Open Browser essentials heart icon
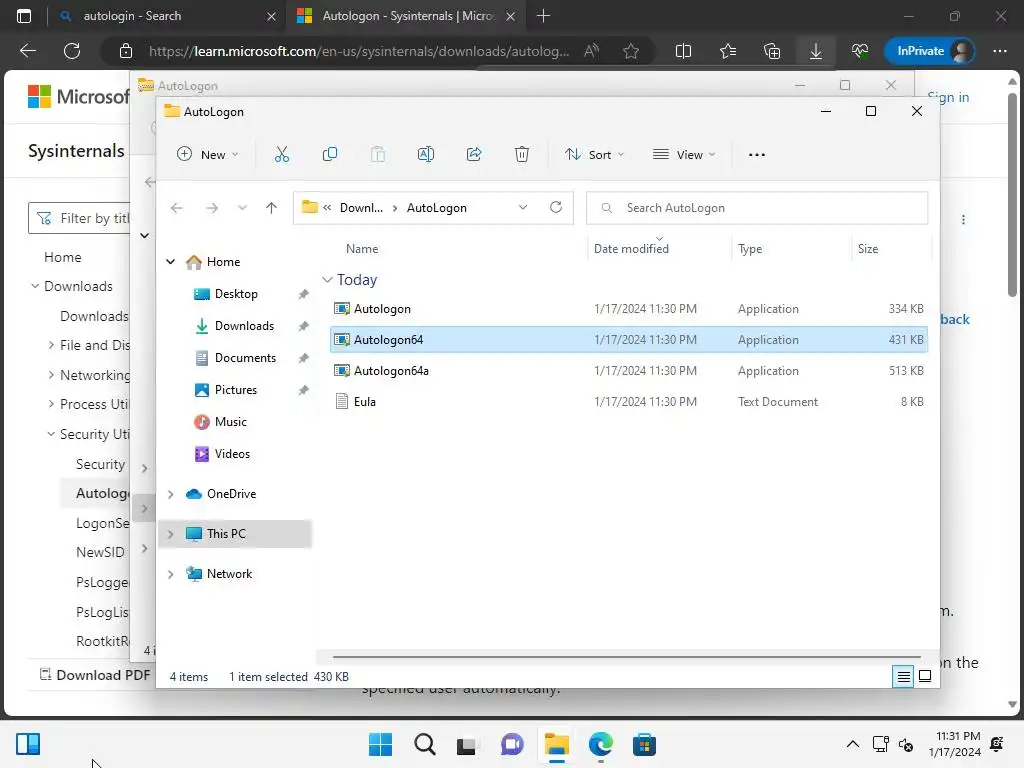This screenshot has width=1024, height=768. click(860, 51)
